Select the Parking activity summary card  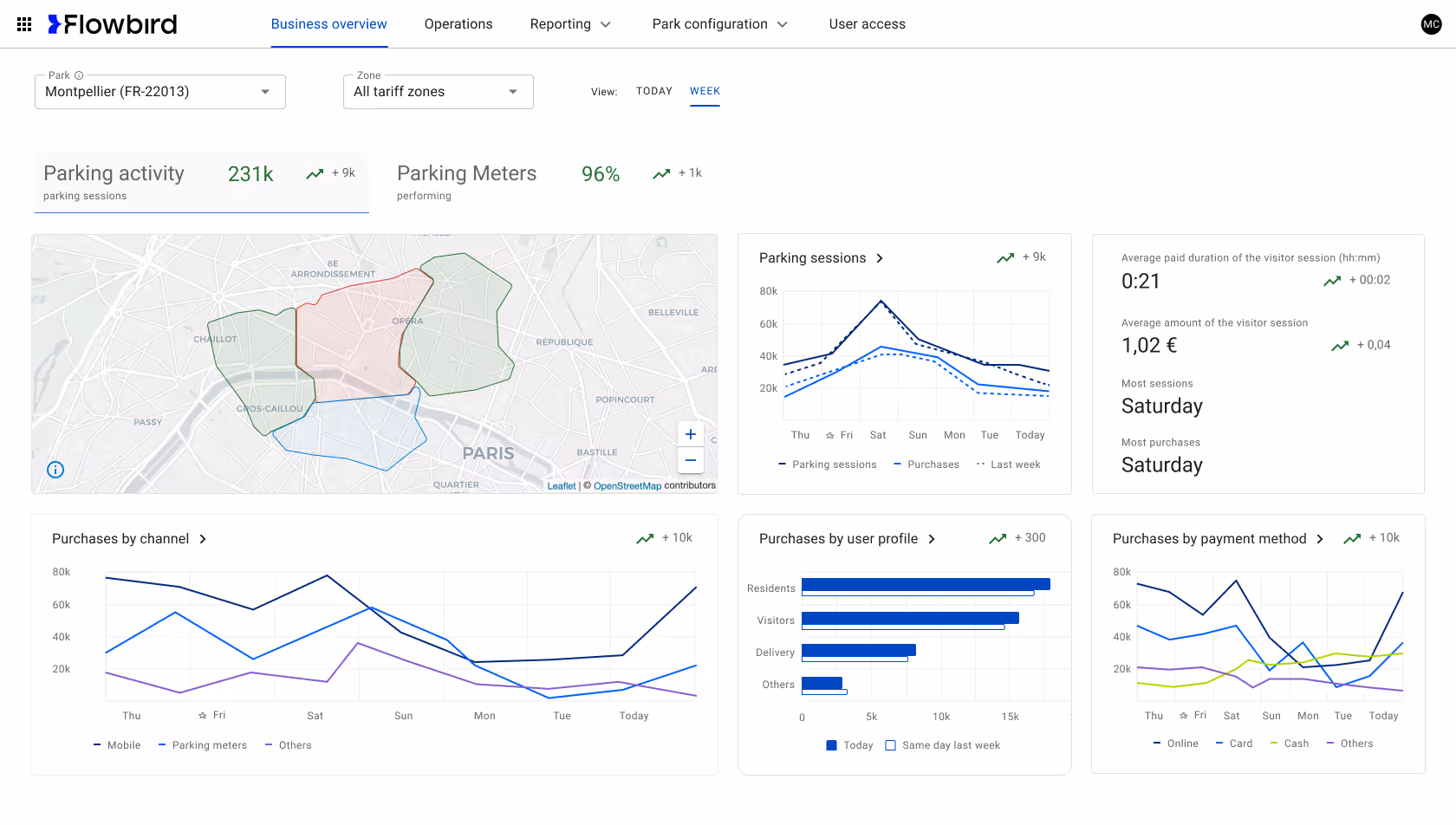coord(201,182)
